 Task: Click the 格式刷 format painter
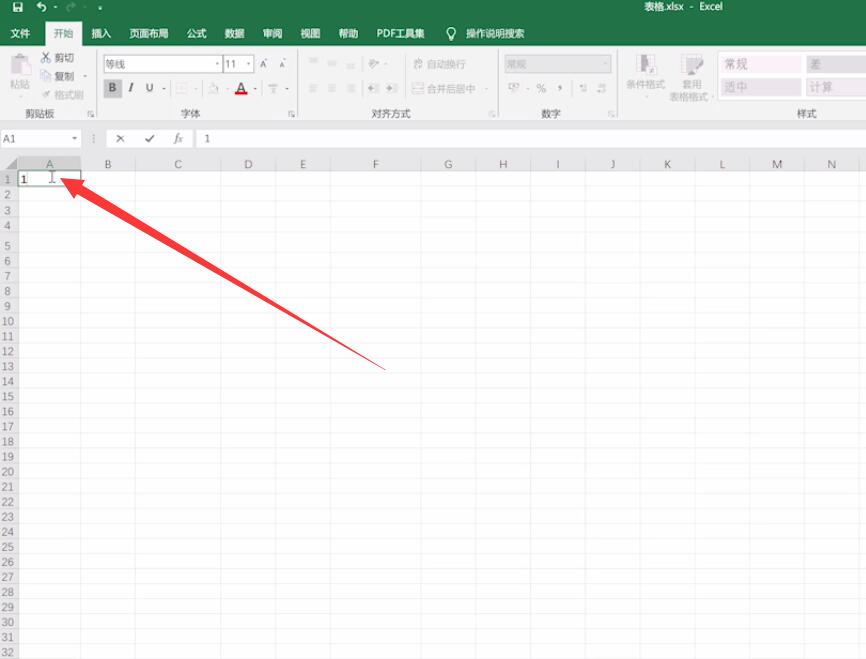[62, 95]
